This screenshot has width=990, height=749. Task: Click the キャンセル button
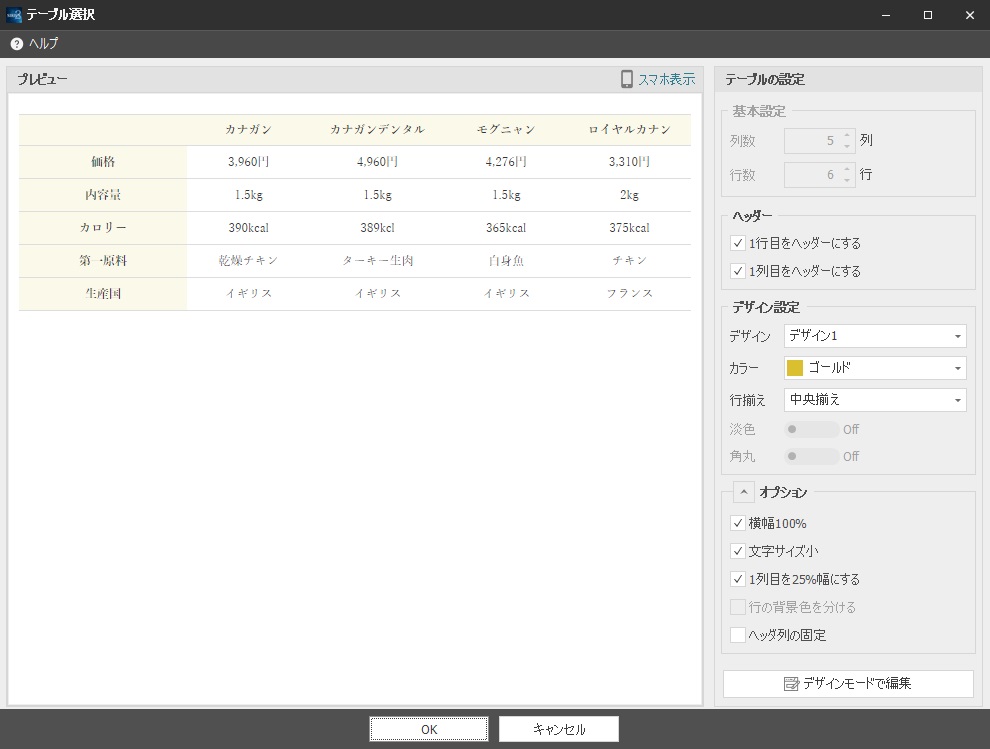559,729
